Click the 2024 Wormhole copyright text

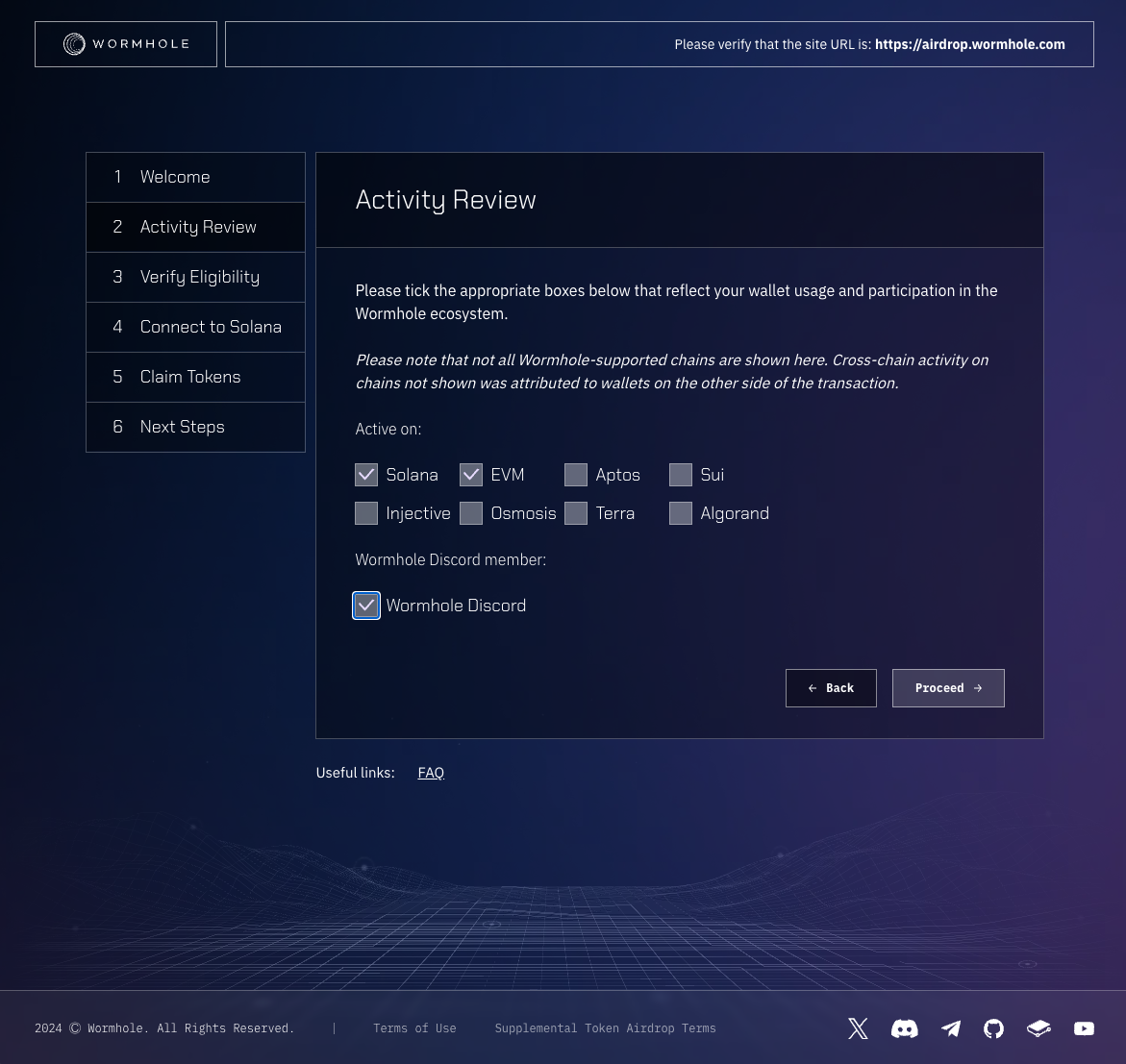coord(164,1028)
